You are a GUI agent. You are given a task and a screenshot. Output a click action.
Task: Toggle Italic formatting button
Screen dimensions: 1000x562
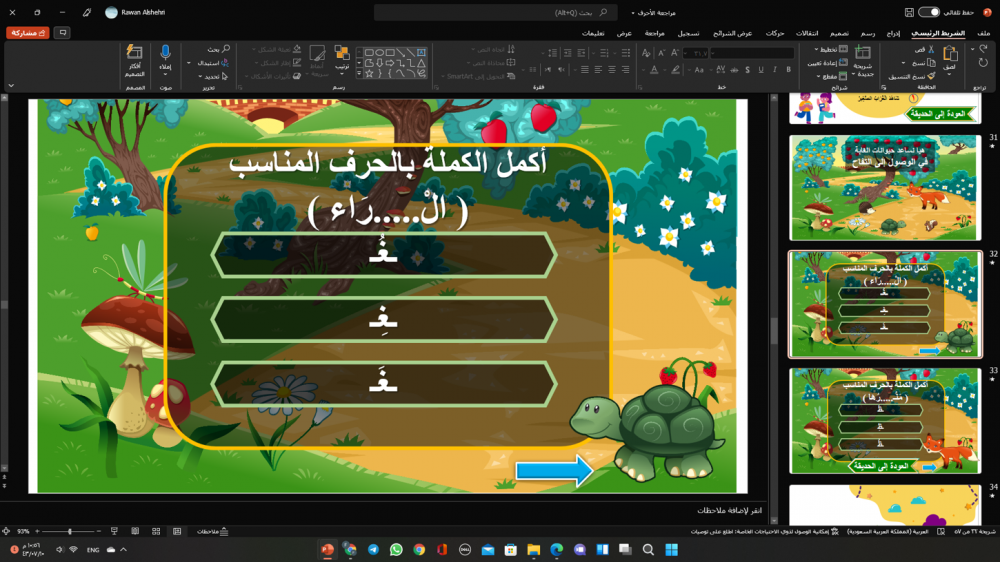[x=775, y=70]
